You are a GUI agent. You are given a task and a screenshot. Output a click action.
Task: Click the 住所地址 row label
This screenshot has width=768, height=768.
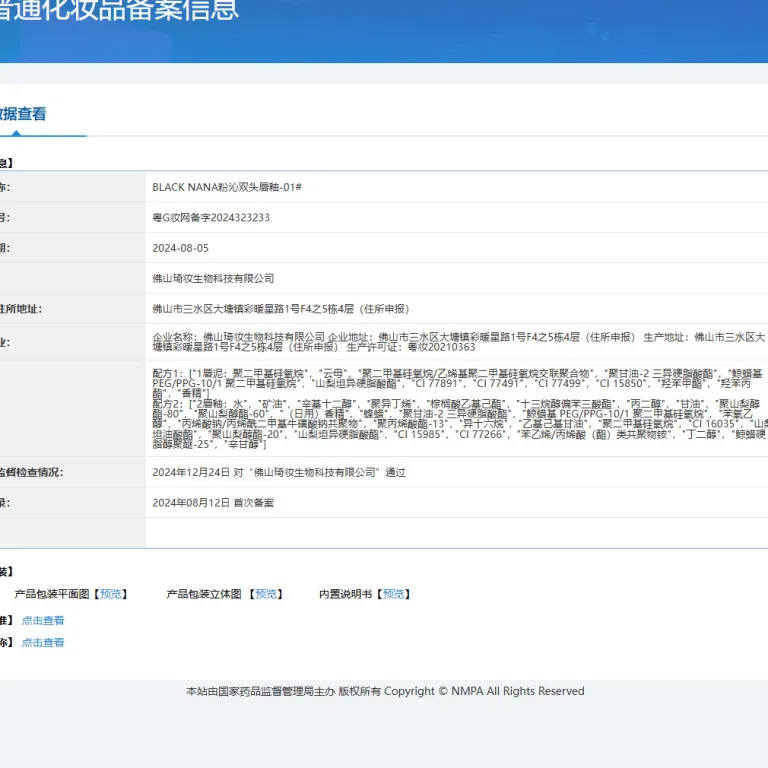tap(21, 309)
